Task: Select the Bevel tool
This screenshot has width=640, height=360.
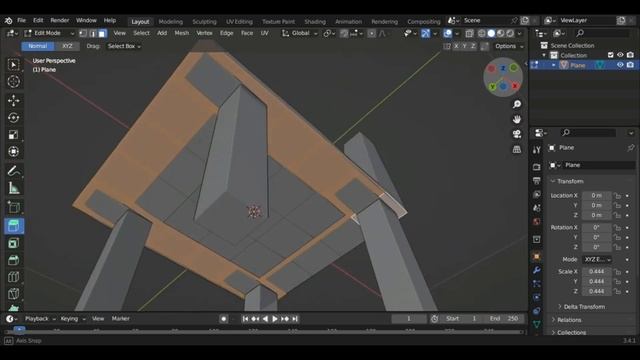Action: pyautogui.click(x=13, y=260)
